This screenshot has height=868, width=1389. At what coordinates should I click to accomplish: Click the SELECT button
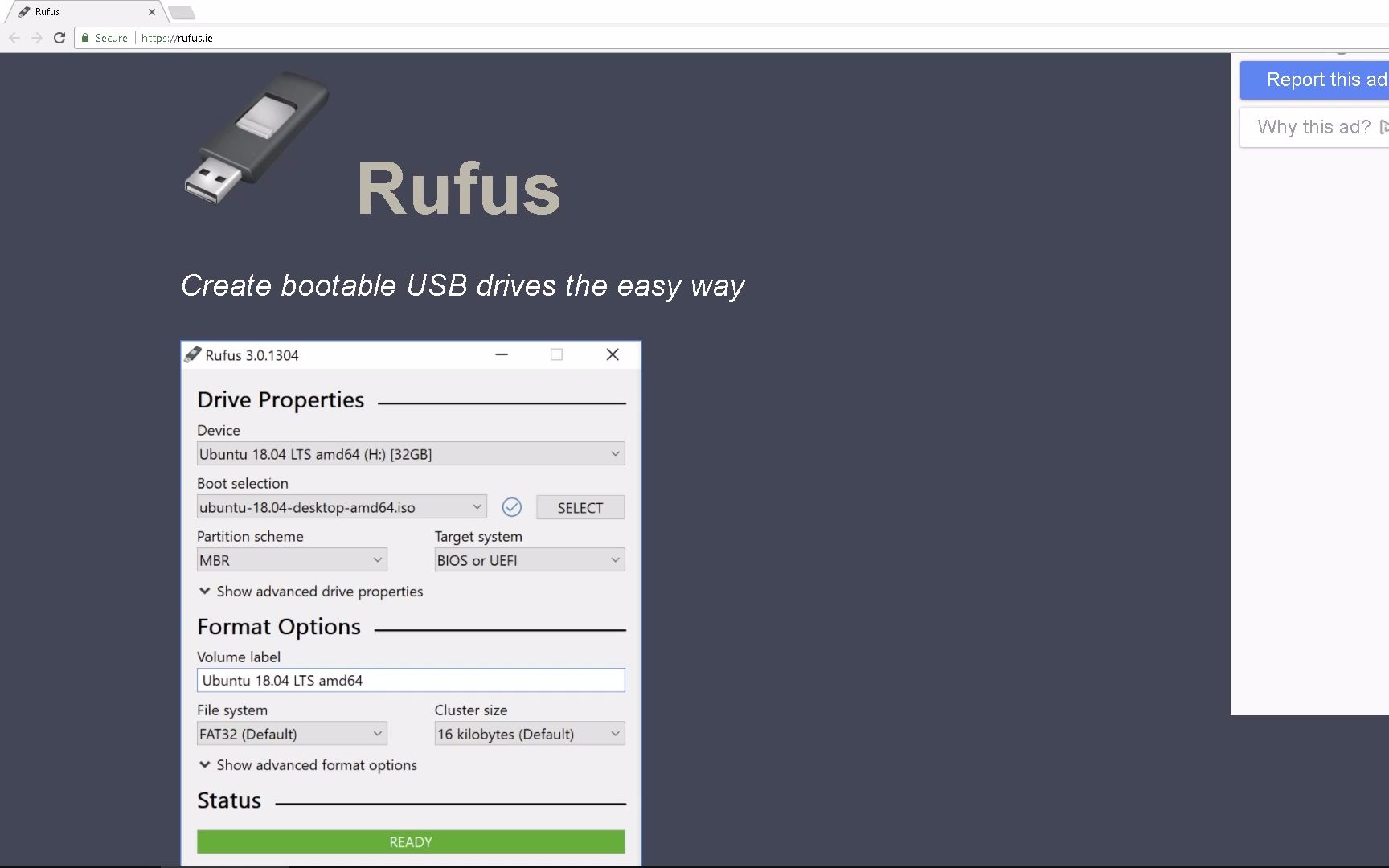pyautogui.click(x=580, y=507)
